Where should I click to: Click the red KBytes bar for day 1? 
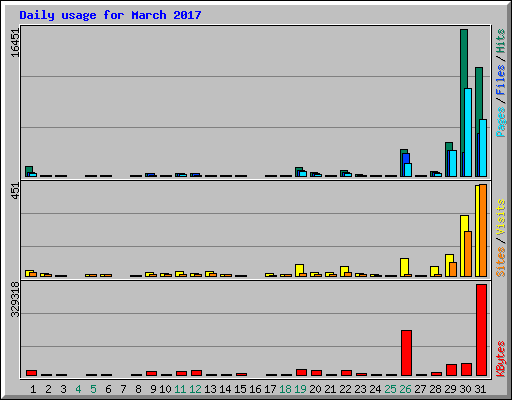click(x=31, y=373)
